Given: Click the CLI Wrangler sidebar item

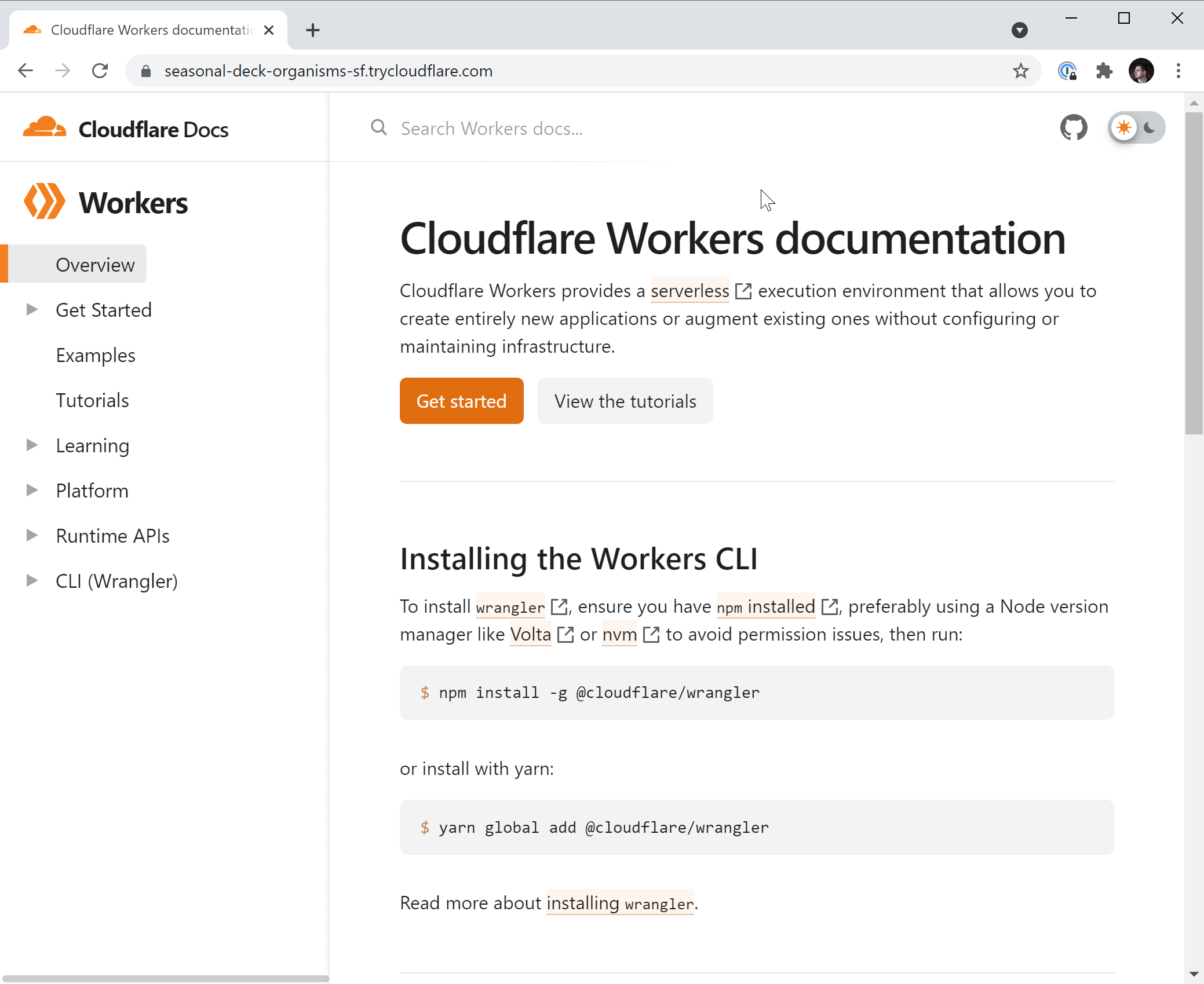Looking at the screenshot, I should [117, 581].
